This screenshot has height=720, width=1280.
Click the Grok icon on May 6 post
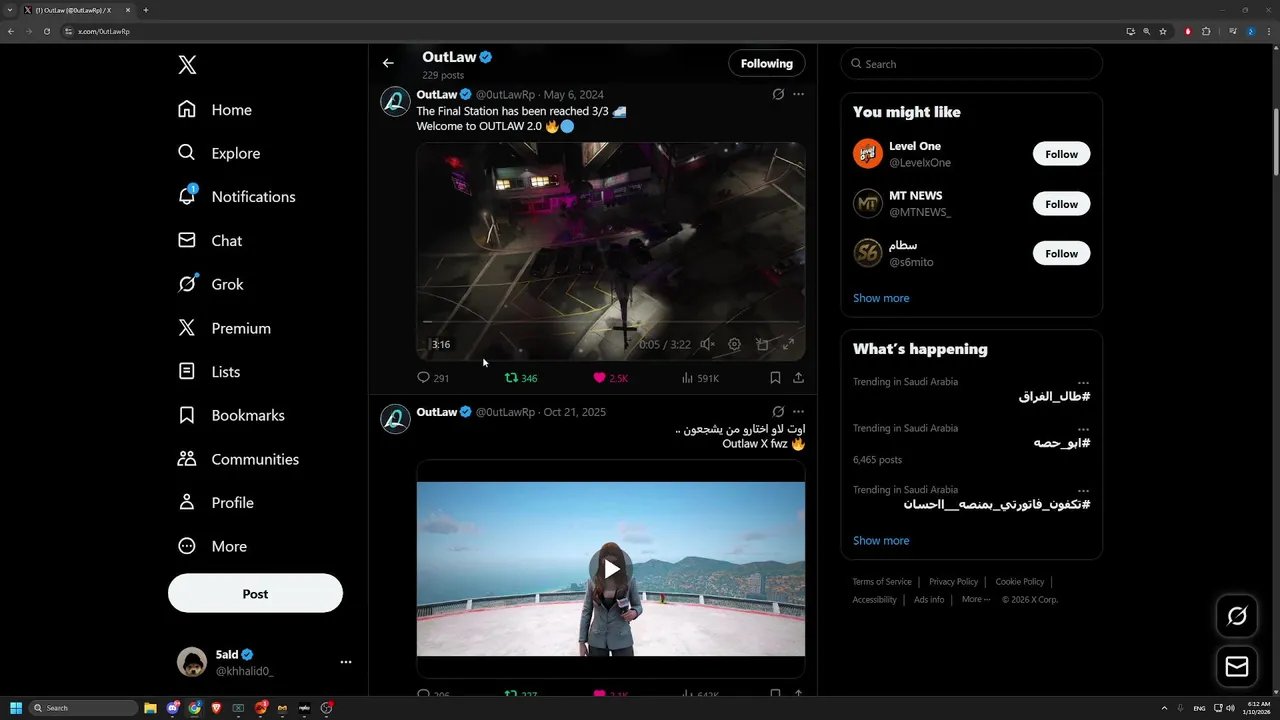pyautogui.click(x=778, y=94)
